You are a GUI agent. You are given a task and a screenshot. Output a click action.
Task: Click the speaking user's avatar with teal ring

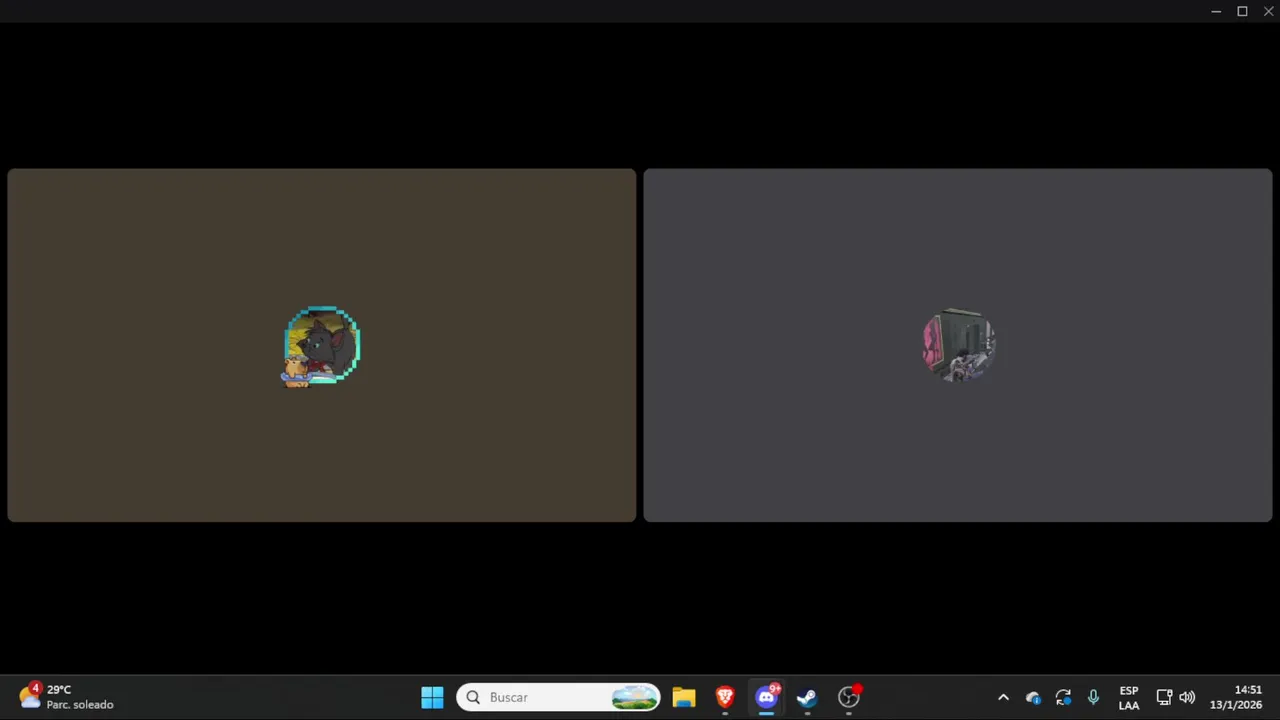point(322,346)
